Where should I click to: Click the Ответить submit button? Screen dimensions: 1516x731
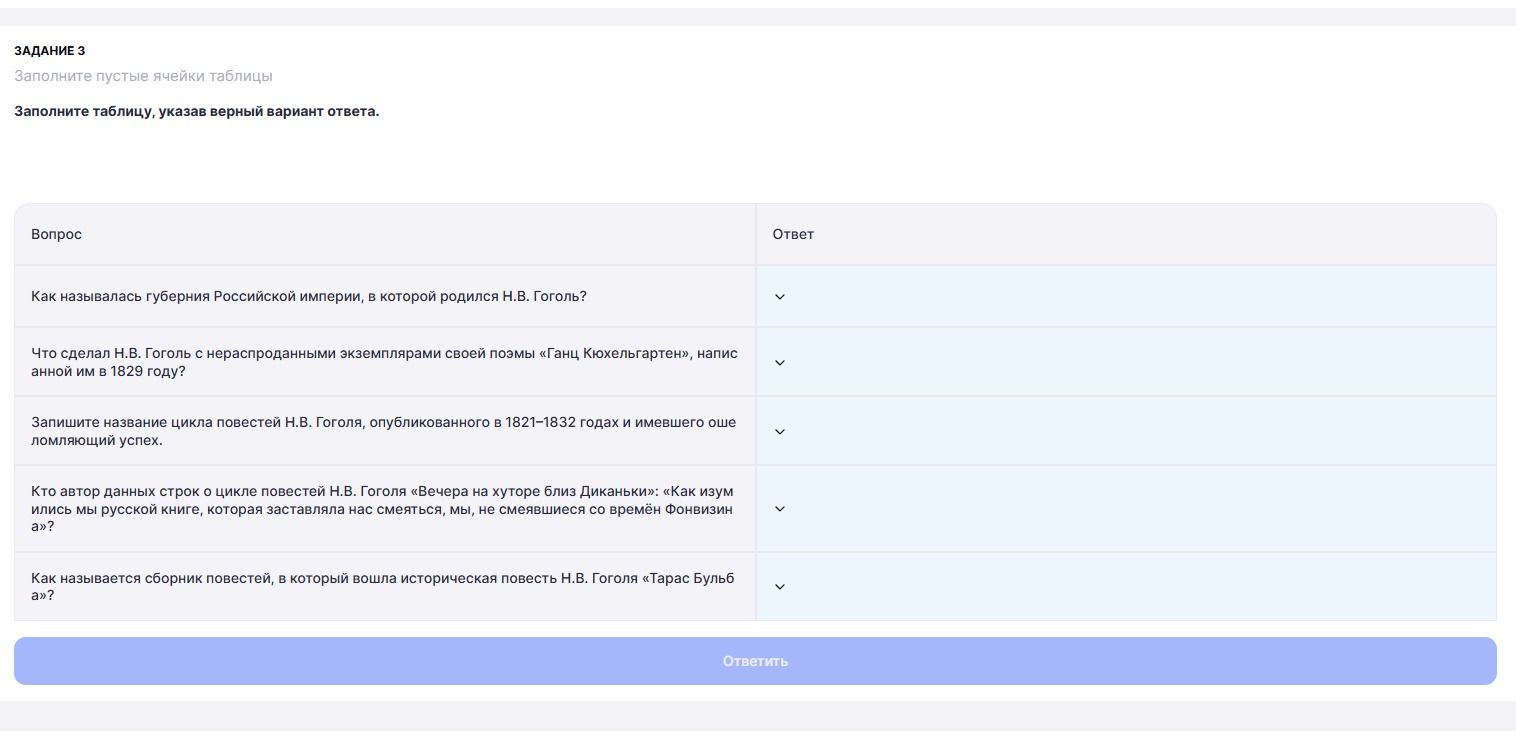755,661
